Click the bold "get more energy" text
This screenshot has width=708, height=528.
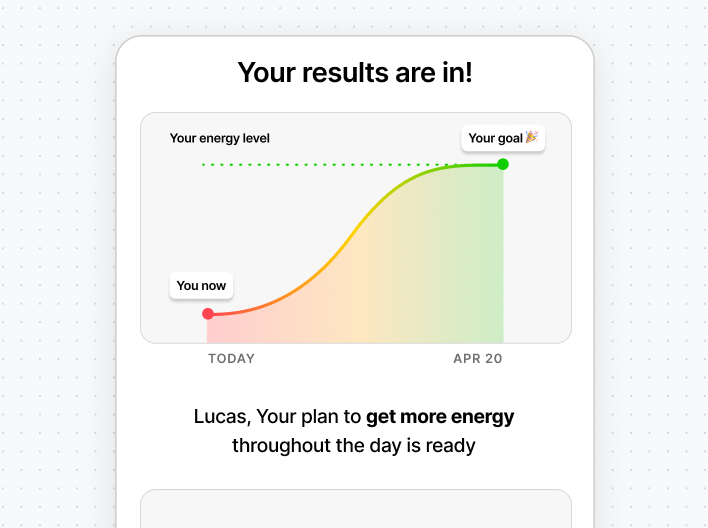click(x=440, y=416)
